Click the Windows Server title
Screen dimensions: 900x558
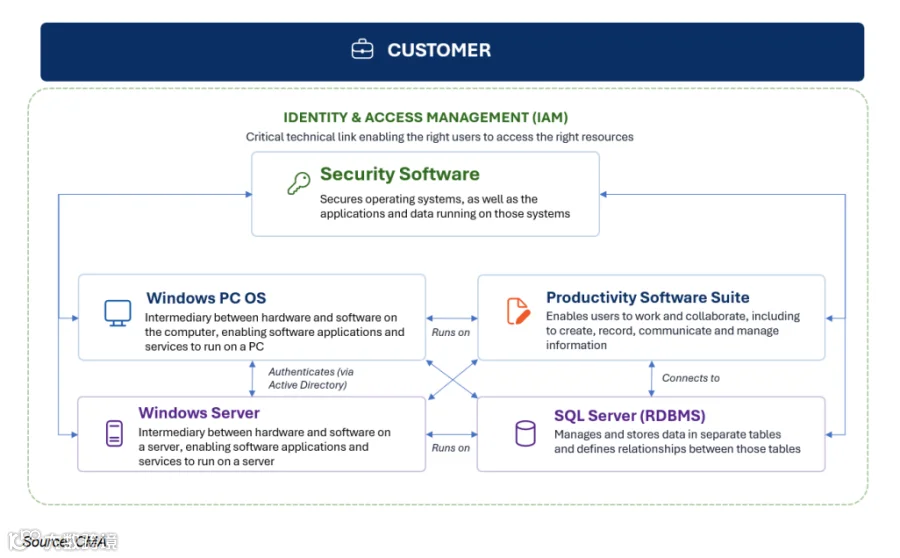click(x=199, y=413)
